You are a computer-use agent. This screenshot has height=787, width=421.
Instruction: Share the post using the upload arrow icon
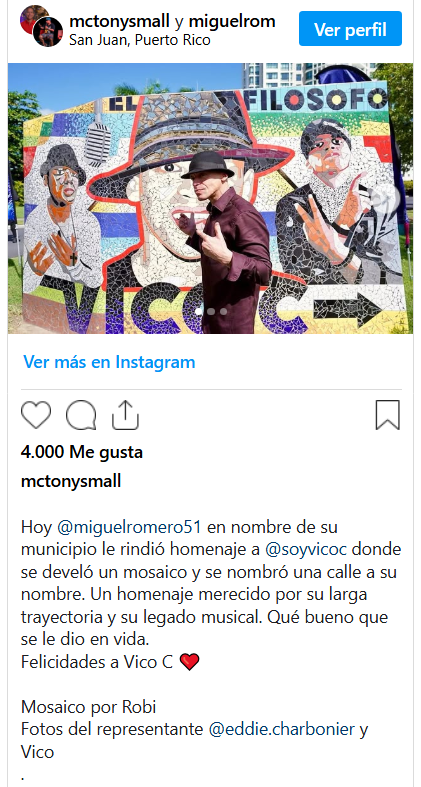(x=125, y=415)
